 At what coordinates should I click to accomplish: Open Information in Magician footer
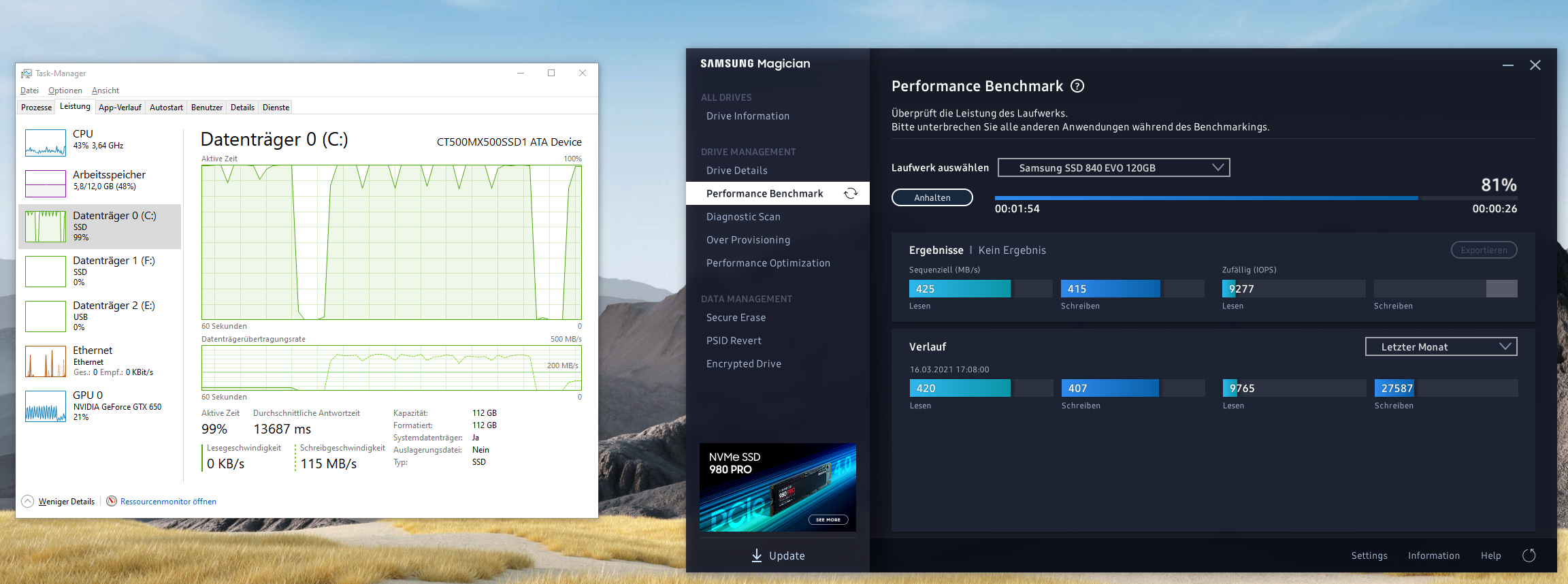[1434, 555]
